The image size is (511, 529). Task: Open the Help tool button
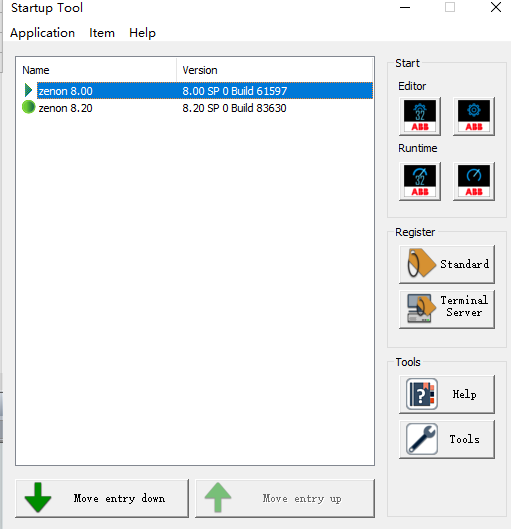click(447, 394)
